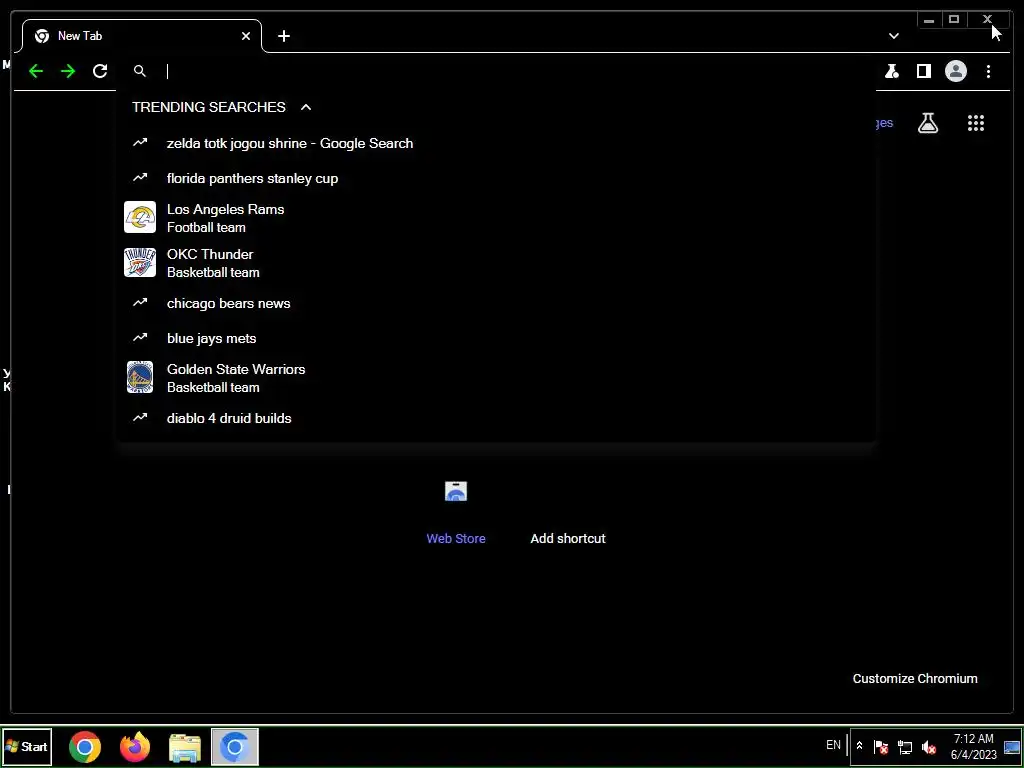Click Customize Chromium button
1024x768 pixels.
pyautogui.click(x=915, y=679)
